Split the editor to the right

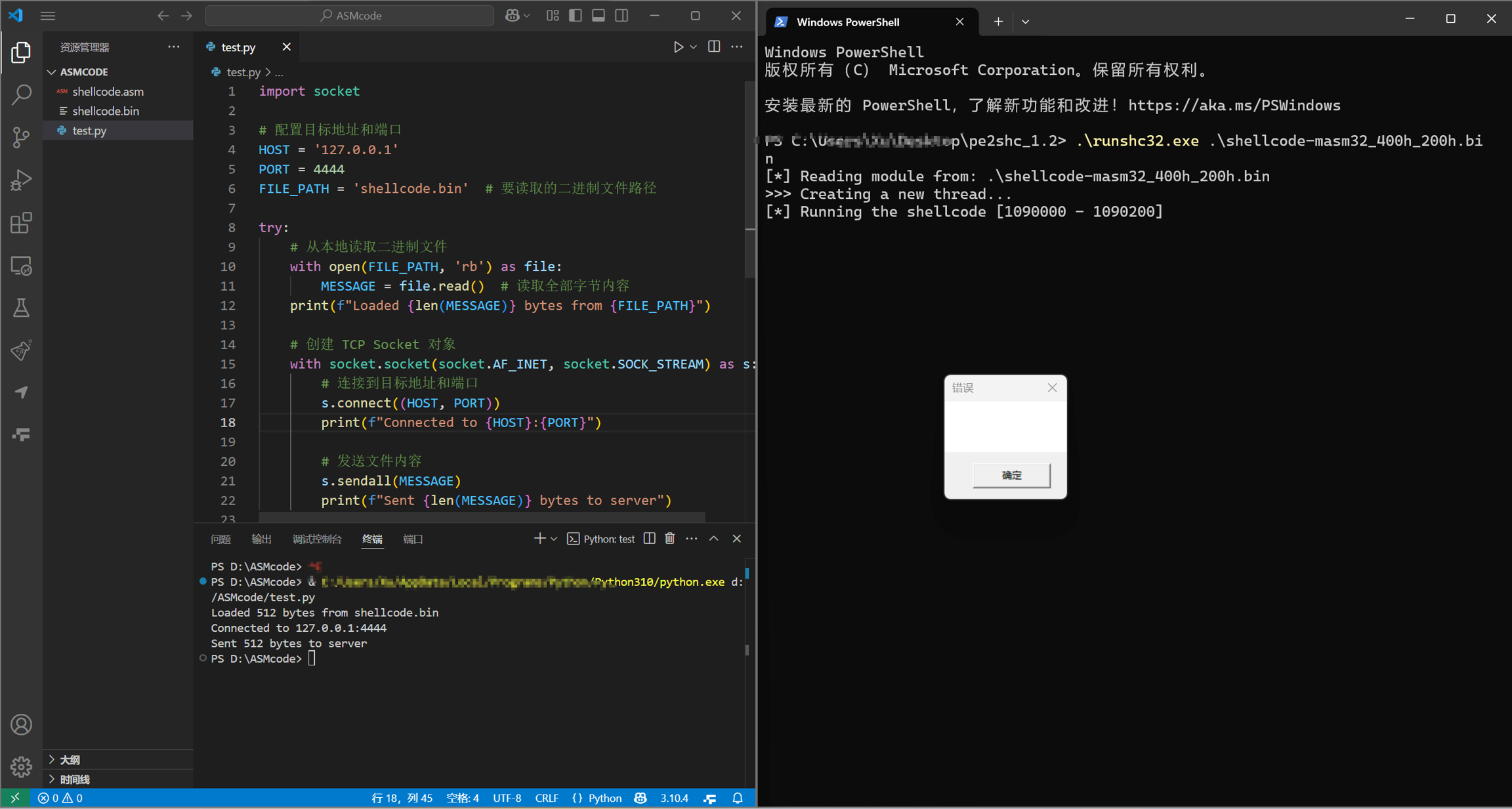point(714,47)
